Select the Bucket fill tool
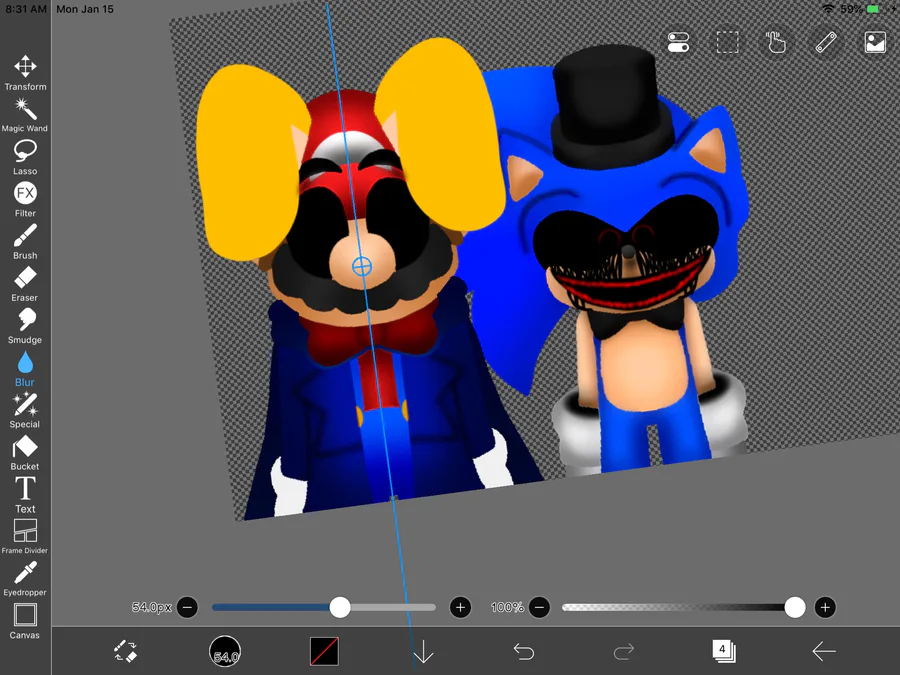This screenshot has width=900, height=675. 25,453
